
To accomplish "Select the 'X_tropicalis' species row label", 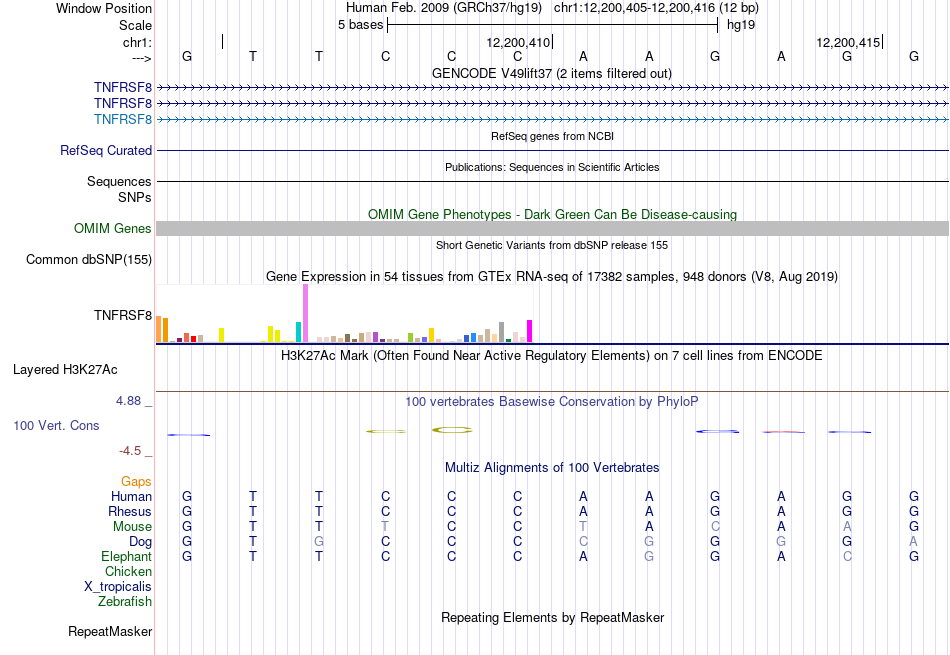I will click(118, 587).
